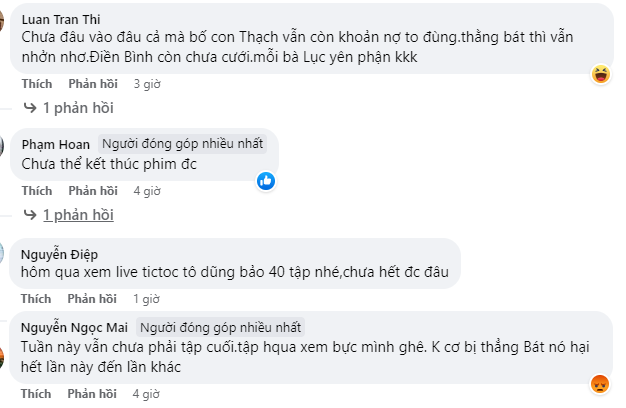Click the "3 giờ" timestamp on Luan's comment
The height and width of the screenshot is (408, 626).
(146, 83)
